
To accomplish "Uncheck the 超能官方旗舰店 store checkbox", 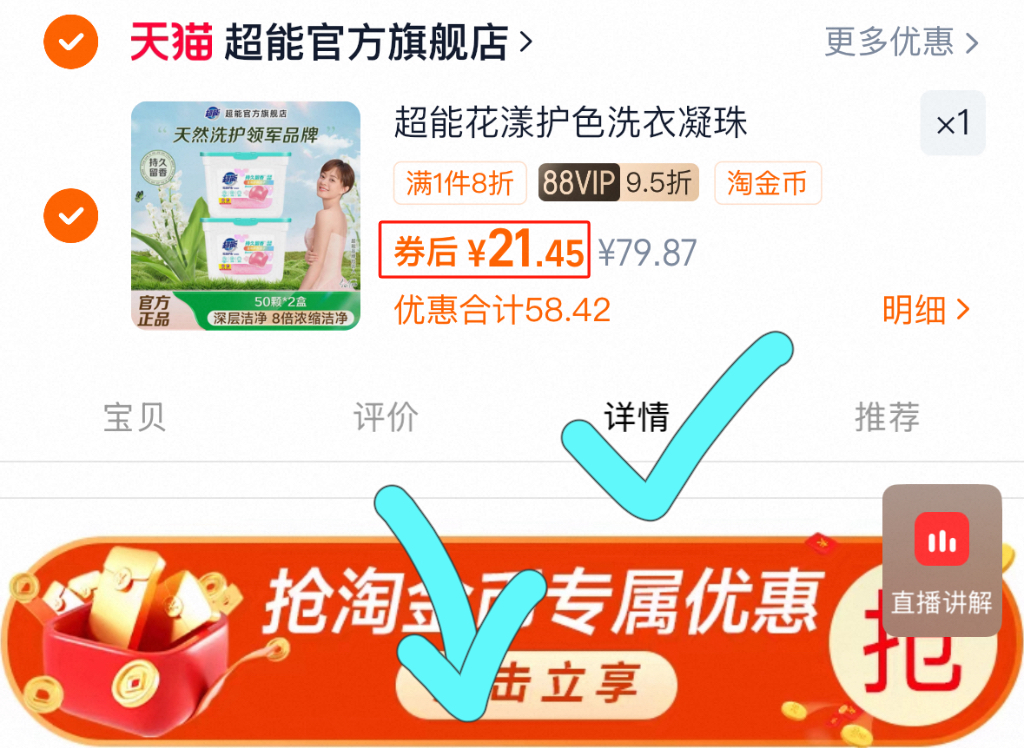I will 71,42.
